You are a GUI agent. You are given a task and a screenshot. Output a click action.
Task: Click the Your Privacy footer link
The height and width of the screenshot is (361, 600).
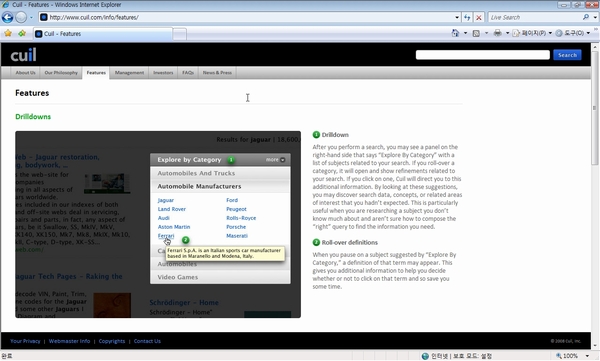(x=25, y=341)
